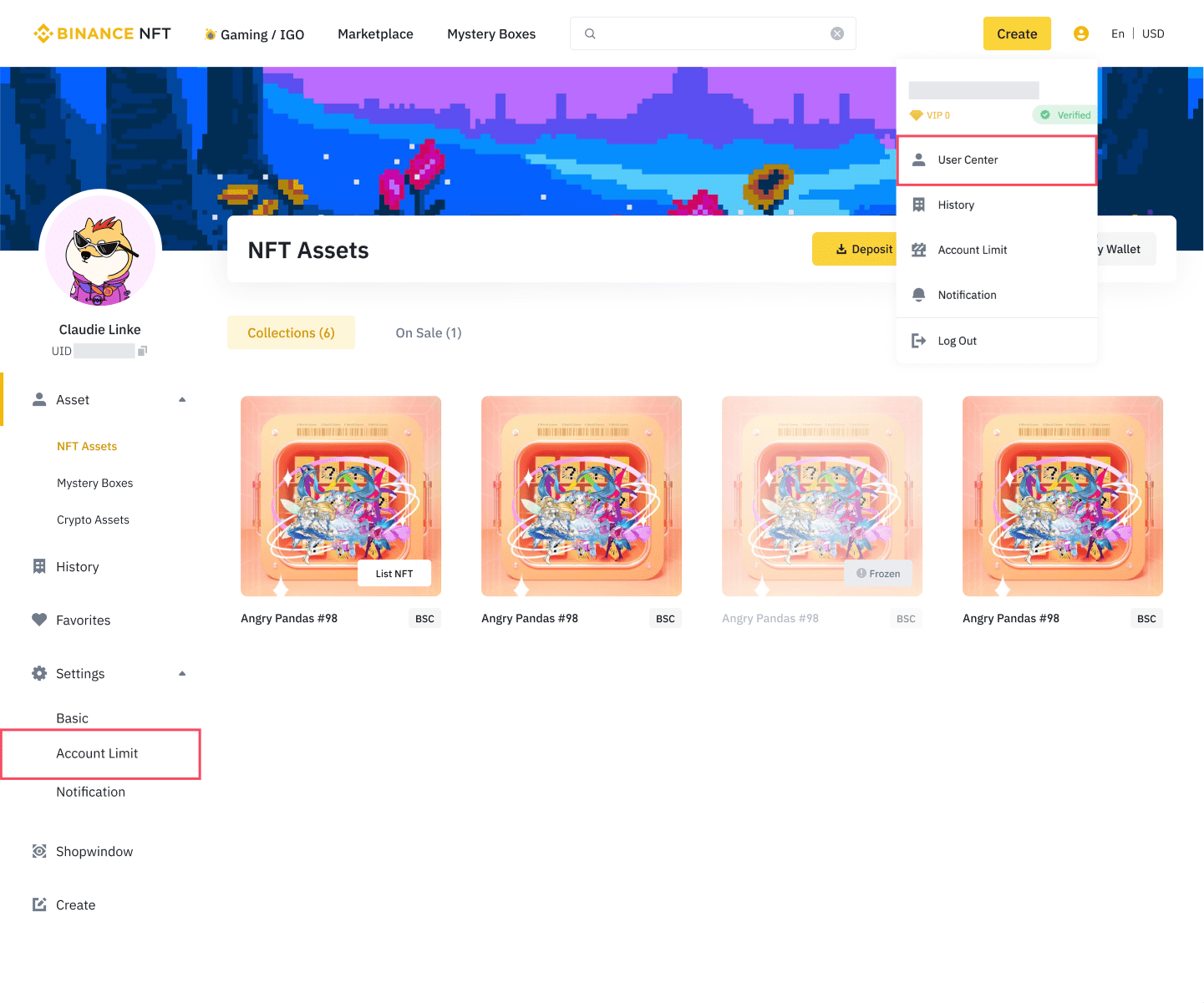Collapse the Asset section arrow

[182, 399]
